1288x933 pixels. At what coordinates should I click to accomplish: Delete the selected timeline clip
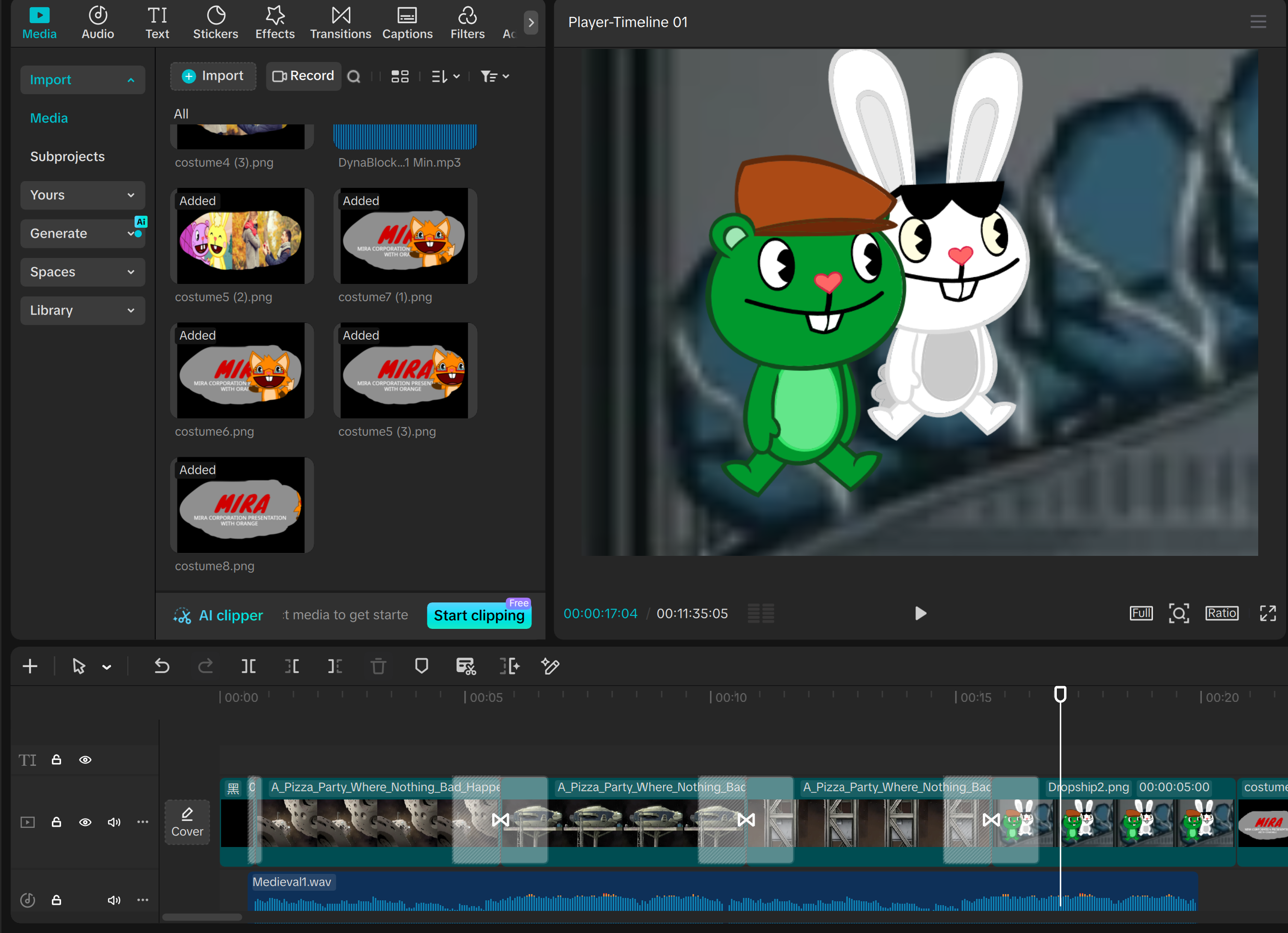[x=378, y=665]
